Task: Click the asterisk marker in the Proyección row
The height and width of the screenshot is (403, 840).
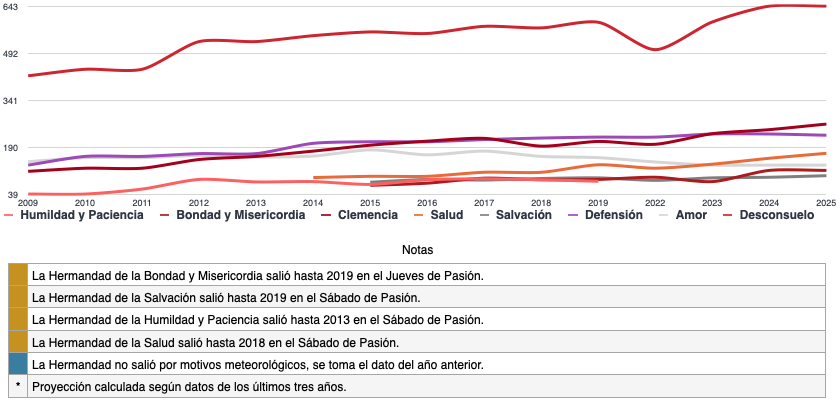Action: (18, 387)
